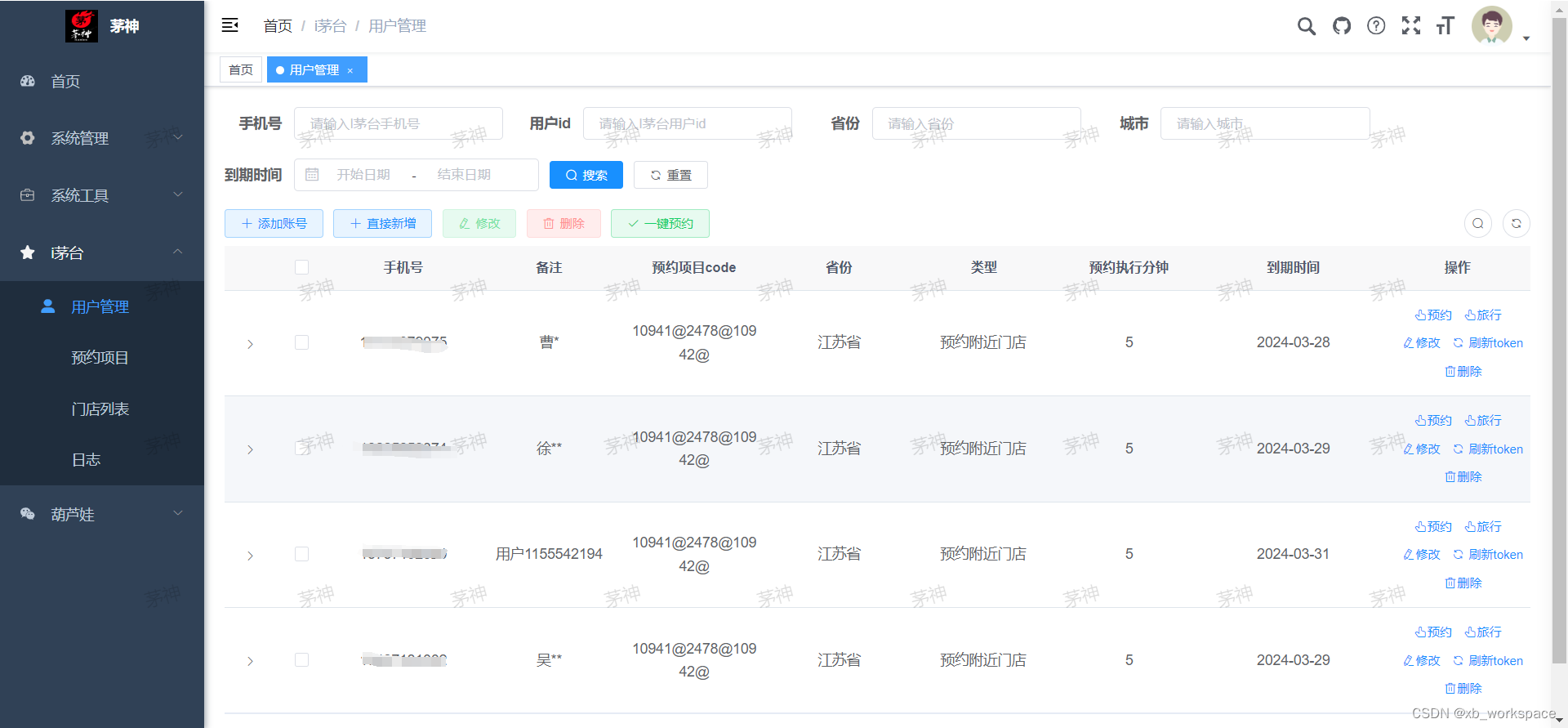Click the 茅神 logo image
1568x728 pixels.
(81, 26)
